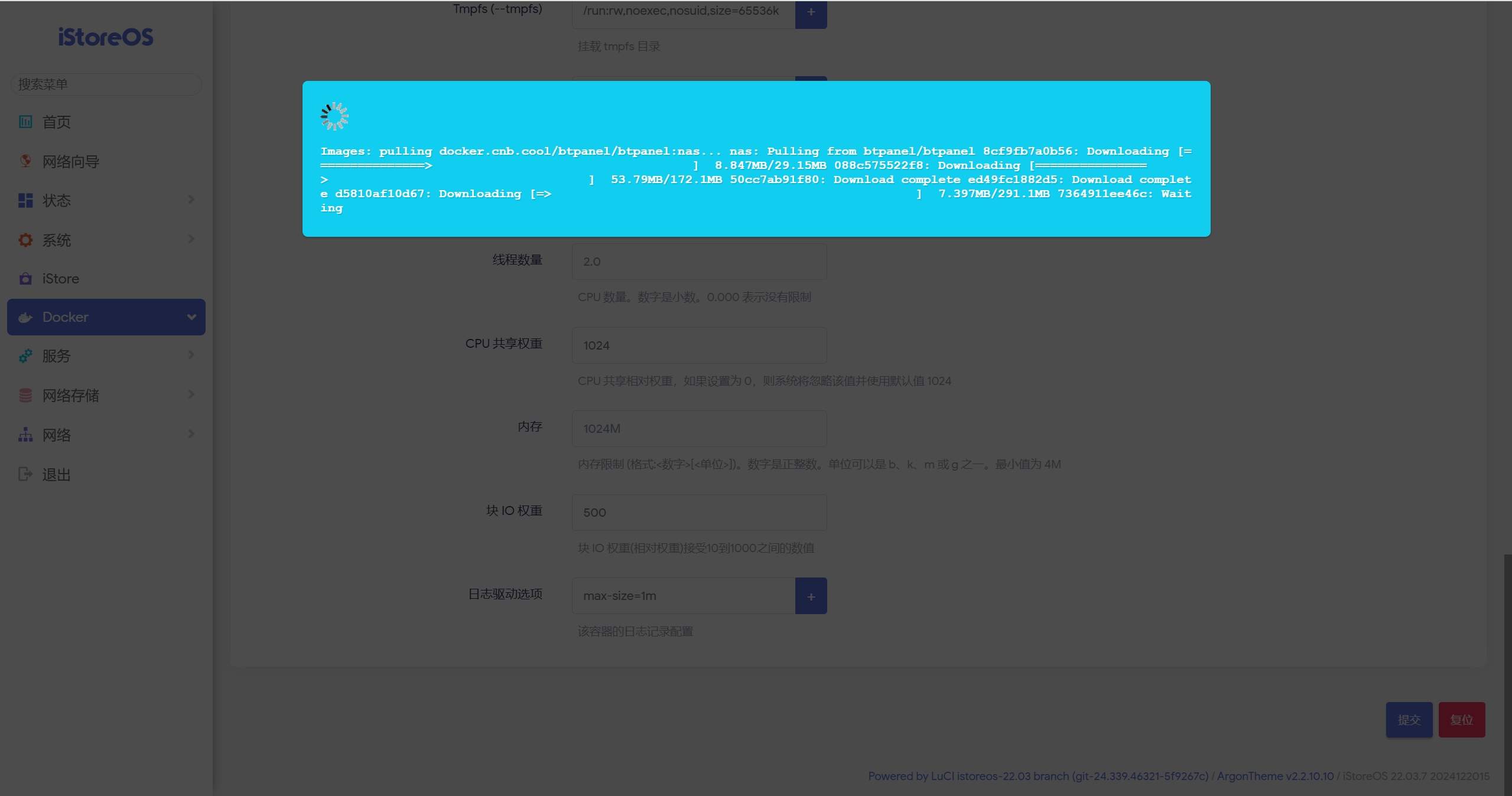1512x796 pixels.
Task: Click the services gears icon
Action: [x=25, y=355]
